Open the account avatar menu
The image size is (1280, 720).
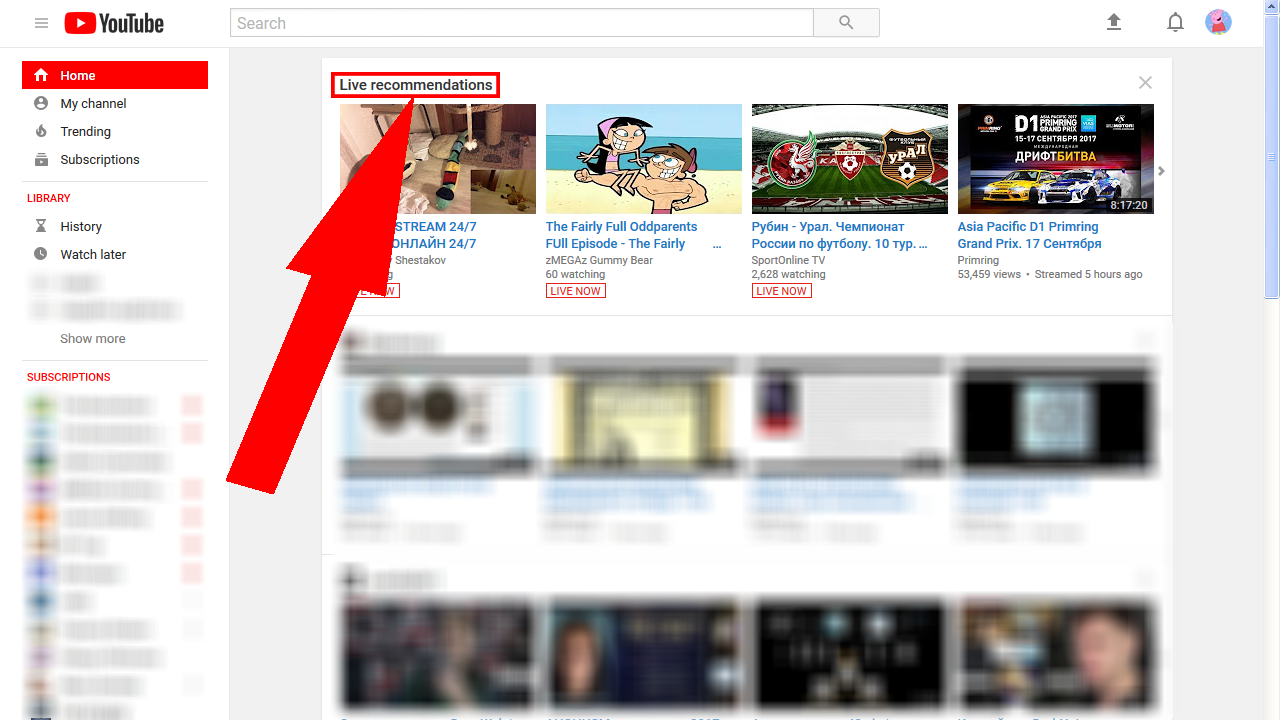(x=1218, y=22)
